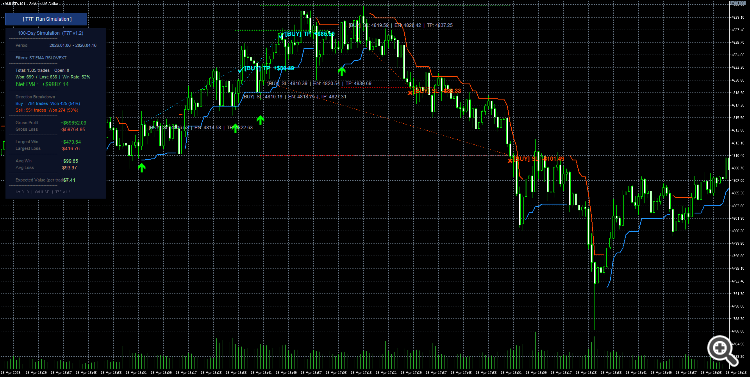The height and width of the screenshot is (377, 750).
Task: Click the Avg Win value
Action: point(71,161)
